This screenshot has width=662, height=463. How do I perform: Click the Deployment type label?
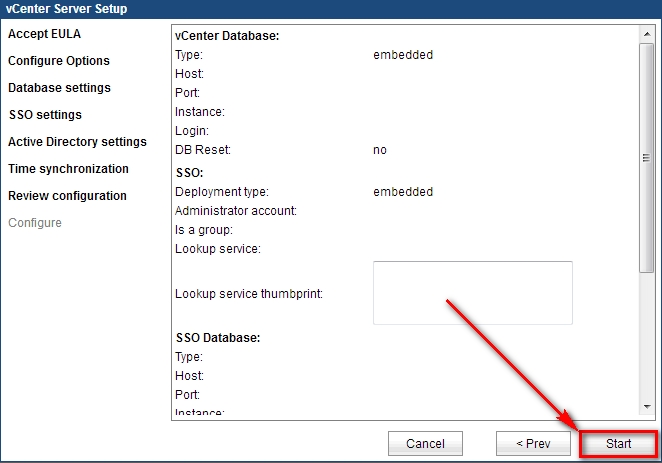tap(222, 192)
